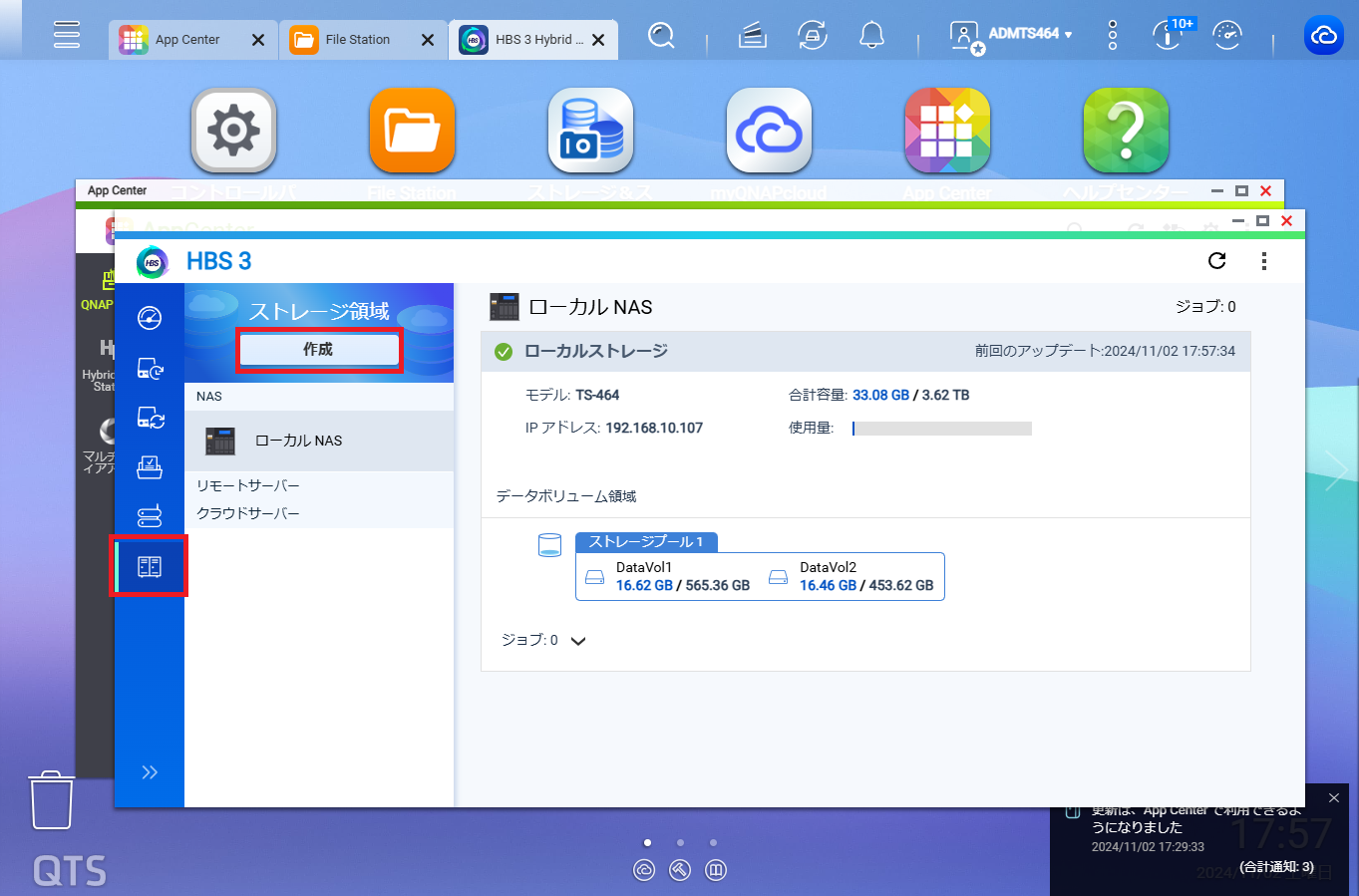The height and width of the screenshot is (896, 1359).
Task: Minimize the App Center window behind
Action: (x=1217, y=190)
